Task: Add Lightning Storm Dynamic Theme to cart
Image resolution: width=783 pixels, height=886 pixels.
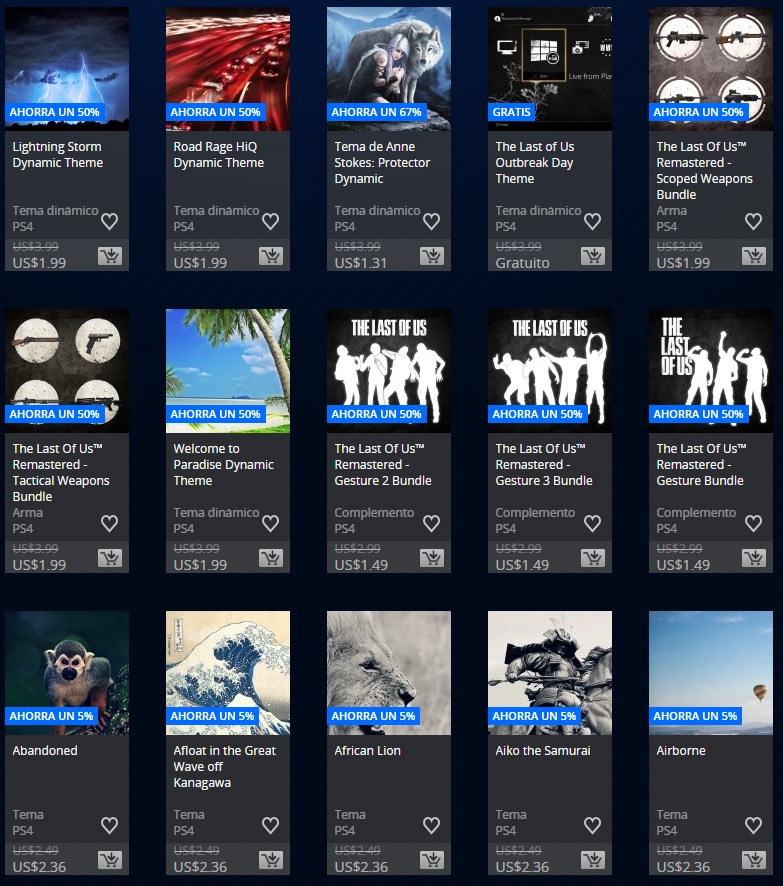Action: point(109,256)
